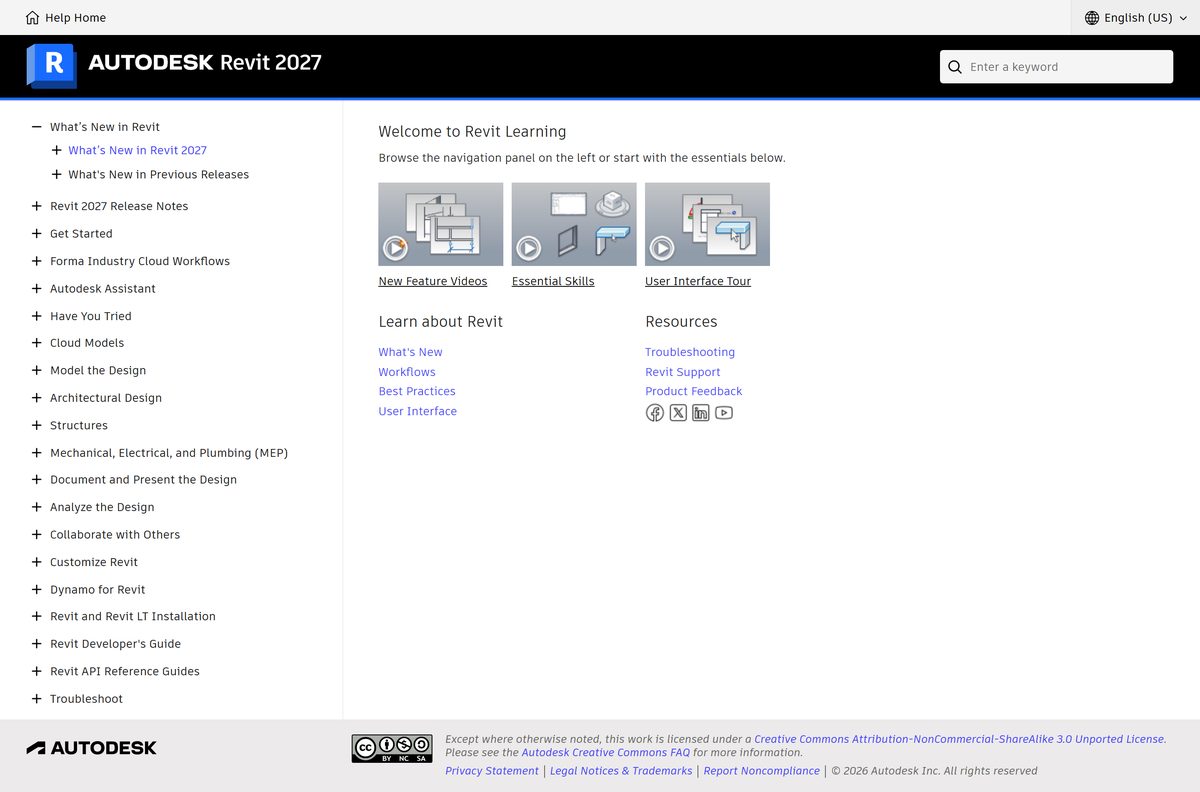
Task: Expand Forma Industry Cloud Workflows node
Action: point(37,261)
